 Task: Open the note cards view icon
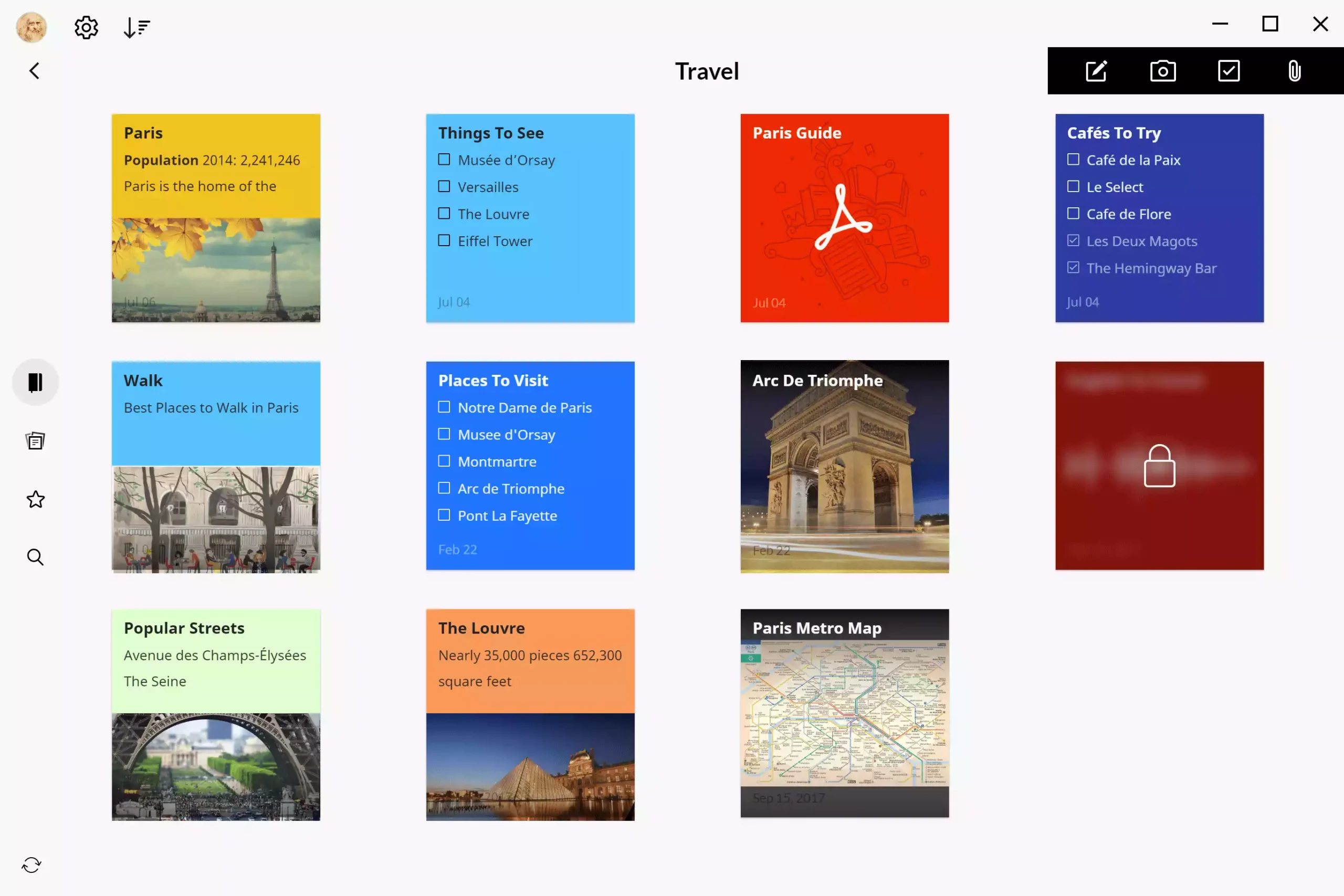tap(35, 440)
